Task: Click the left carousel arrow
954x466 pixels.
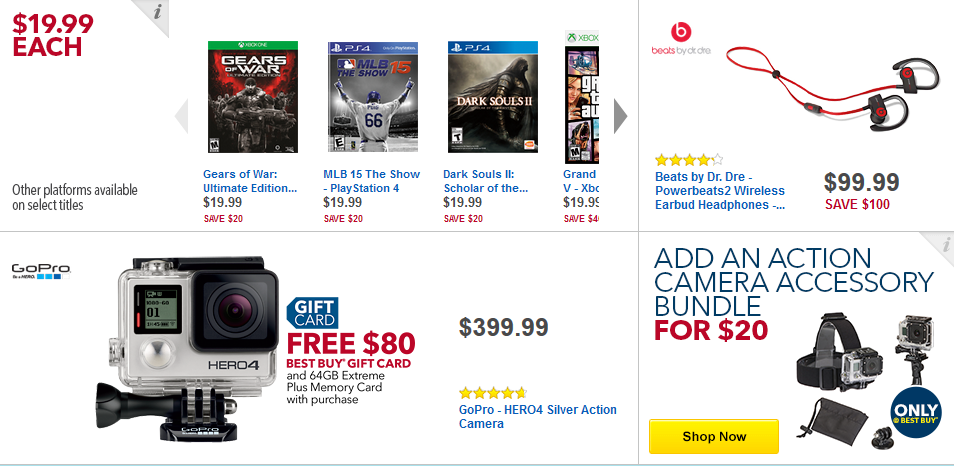Action: coord(181,116)
